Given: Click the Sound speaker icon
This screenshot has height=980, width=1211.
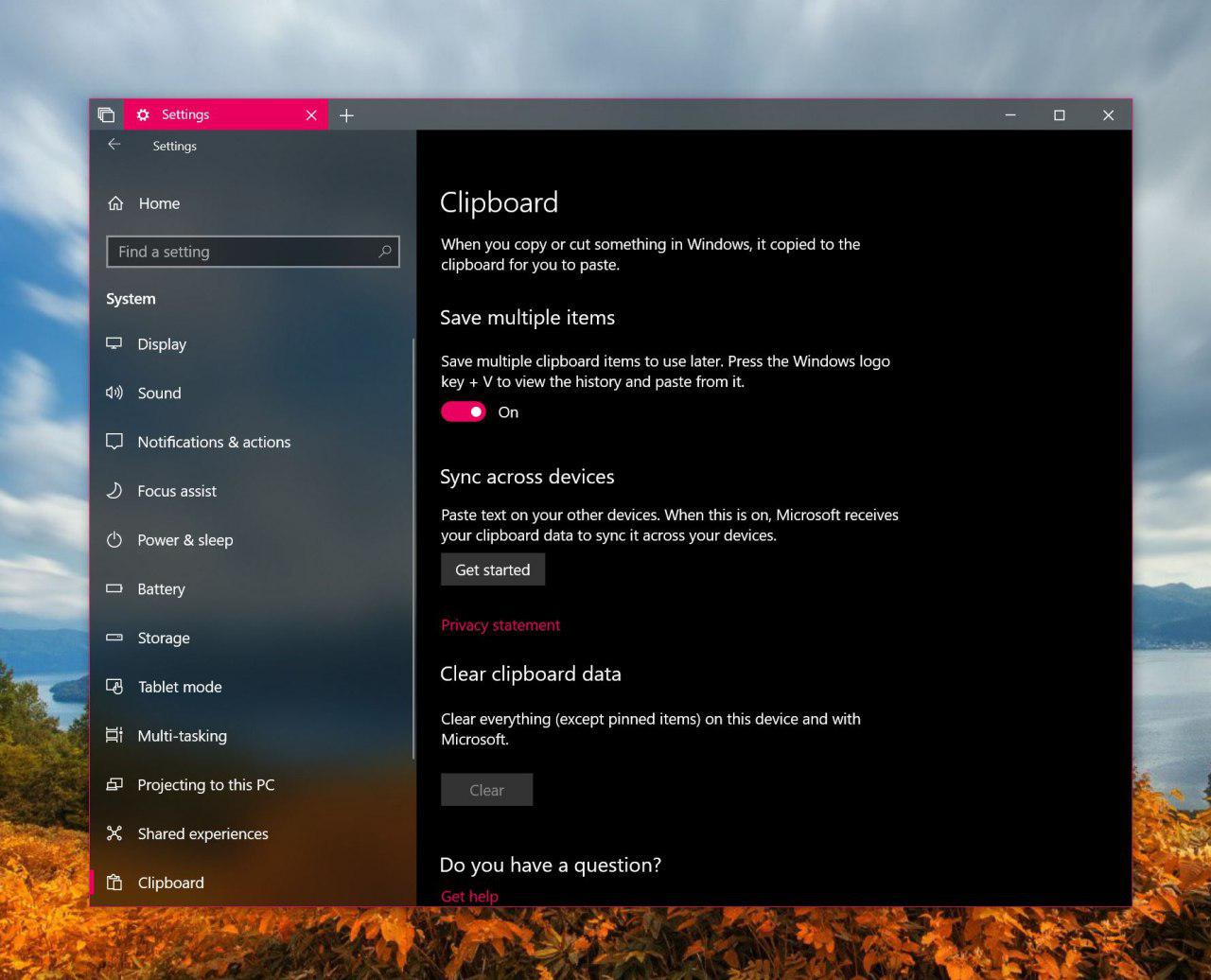Looking at the screenshot, I should [x=114, y=393].
